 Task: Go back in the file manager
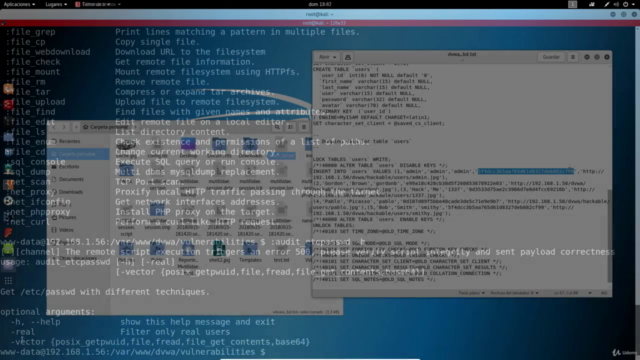coord(54,127)
